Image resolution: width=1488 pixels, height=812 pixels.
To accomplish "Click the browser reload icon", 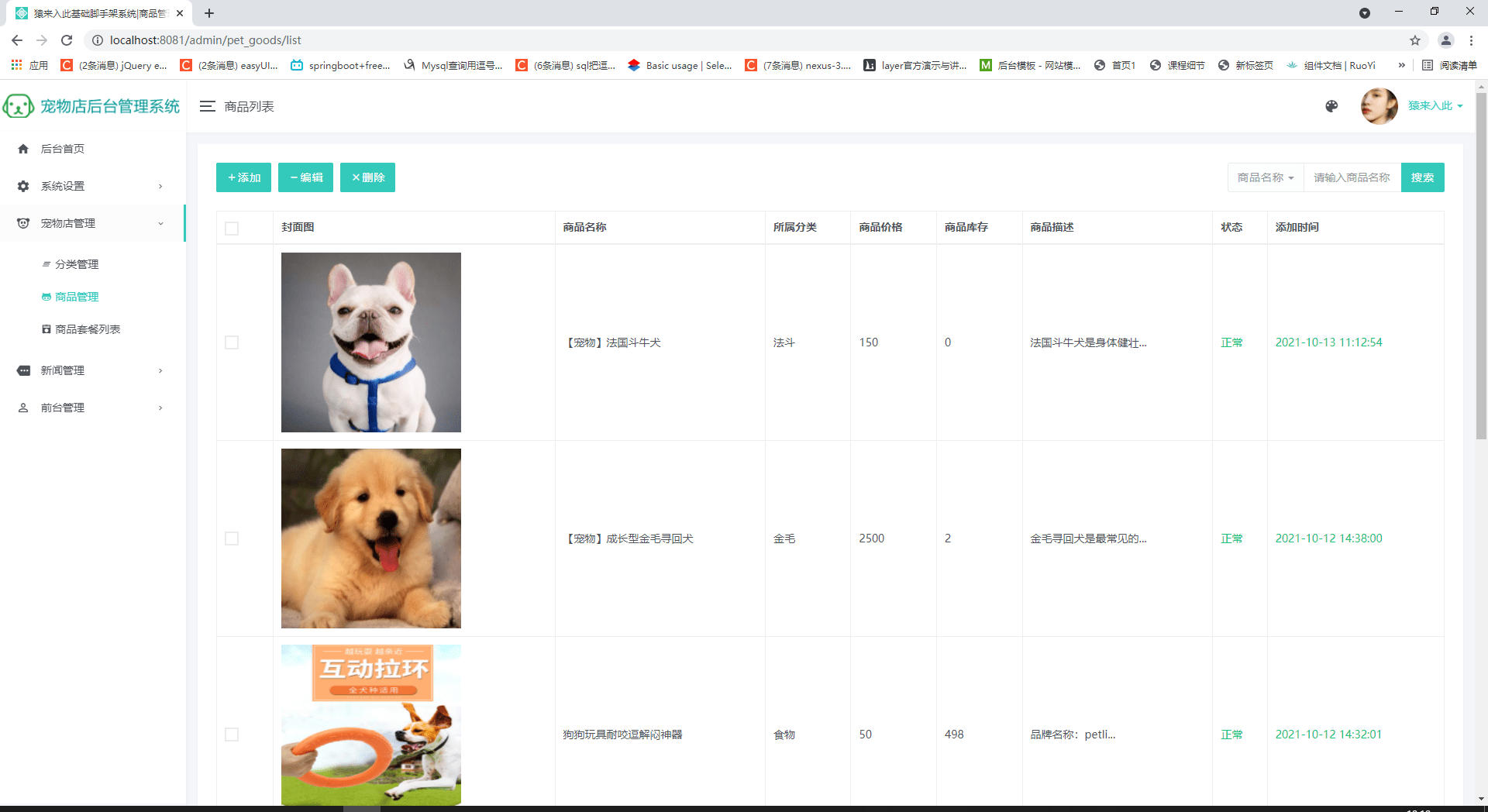I will (67, 40).
